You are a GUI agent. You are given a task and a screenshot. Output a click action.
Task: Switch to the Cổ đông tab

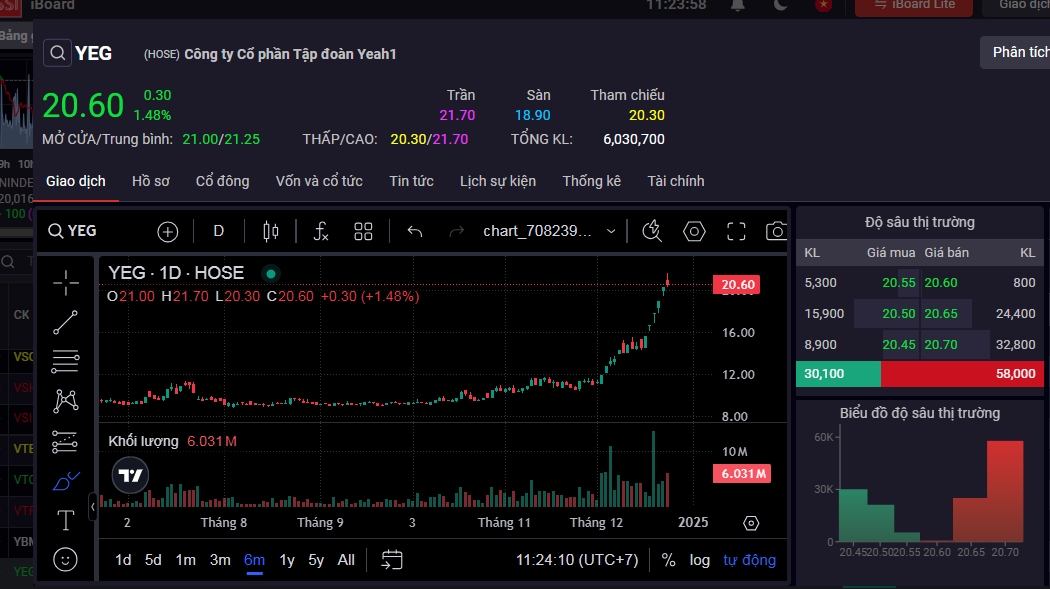click(222, 181)
